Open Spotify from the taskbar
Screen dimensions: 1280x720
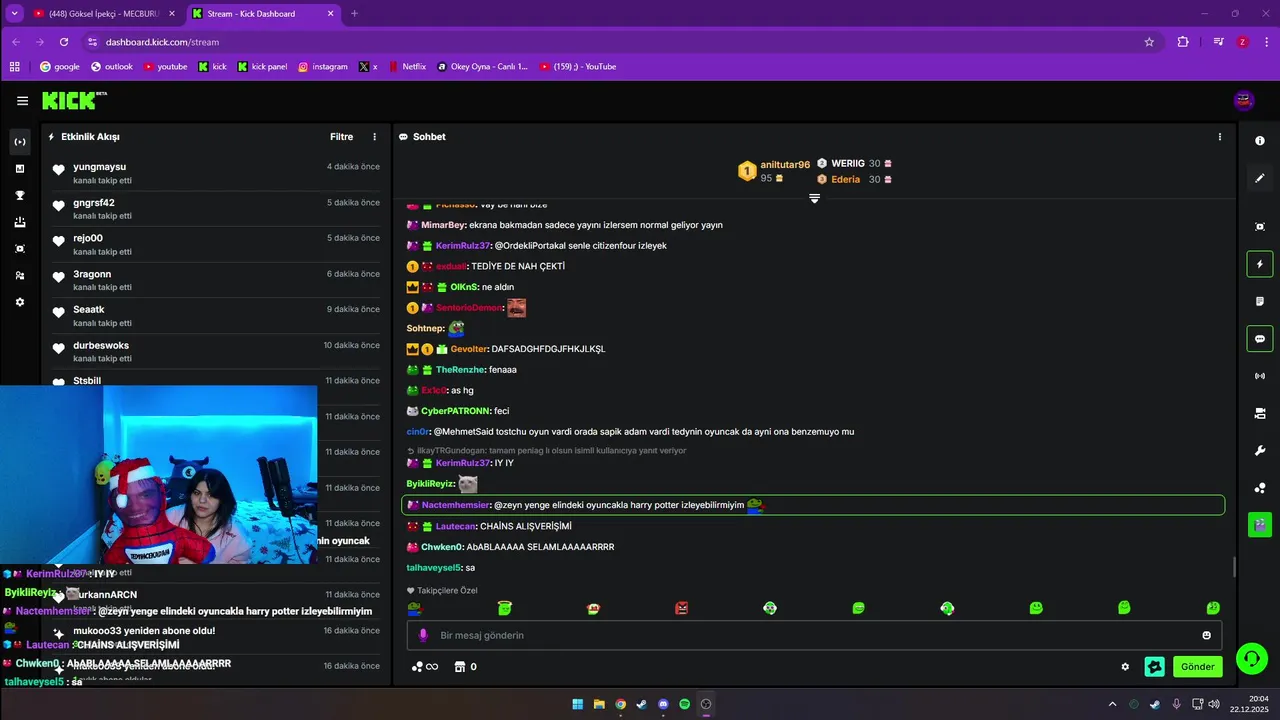[685, 704]
